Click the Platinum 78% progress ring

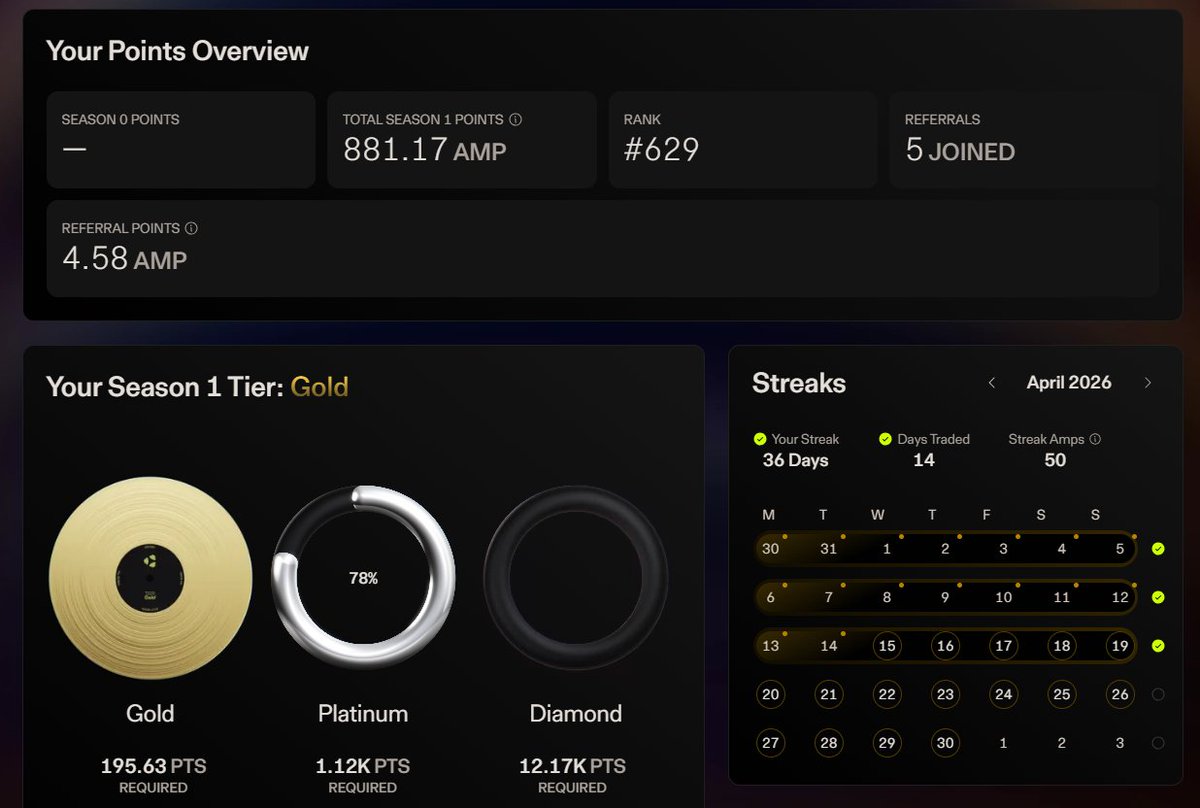click(x=363, y=578)
